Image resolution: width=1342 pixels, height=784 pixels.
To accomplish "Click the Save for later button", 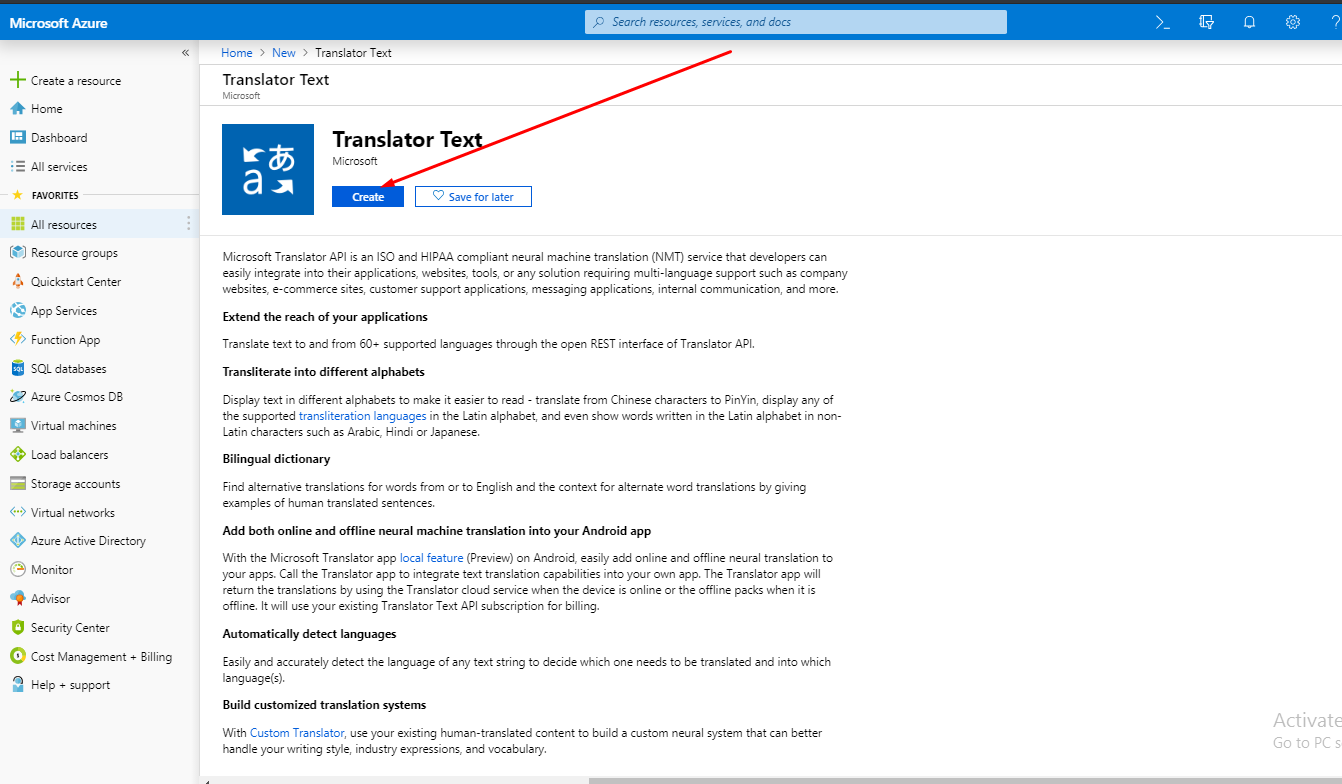I will click(x=473, y=197).
